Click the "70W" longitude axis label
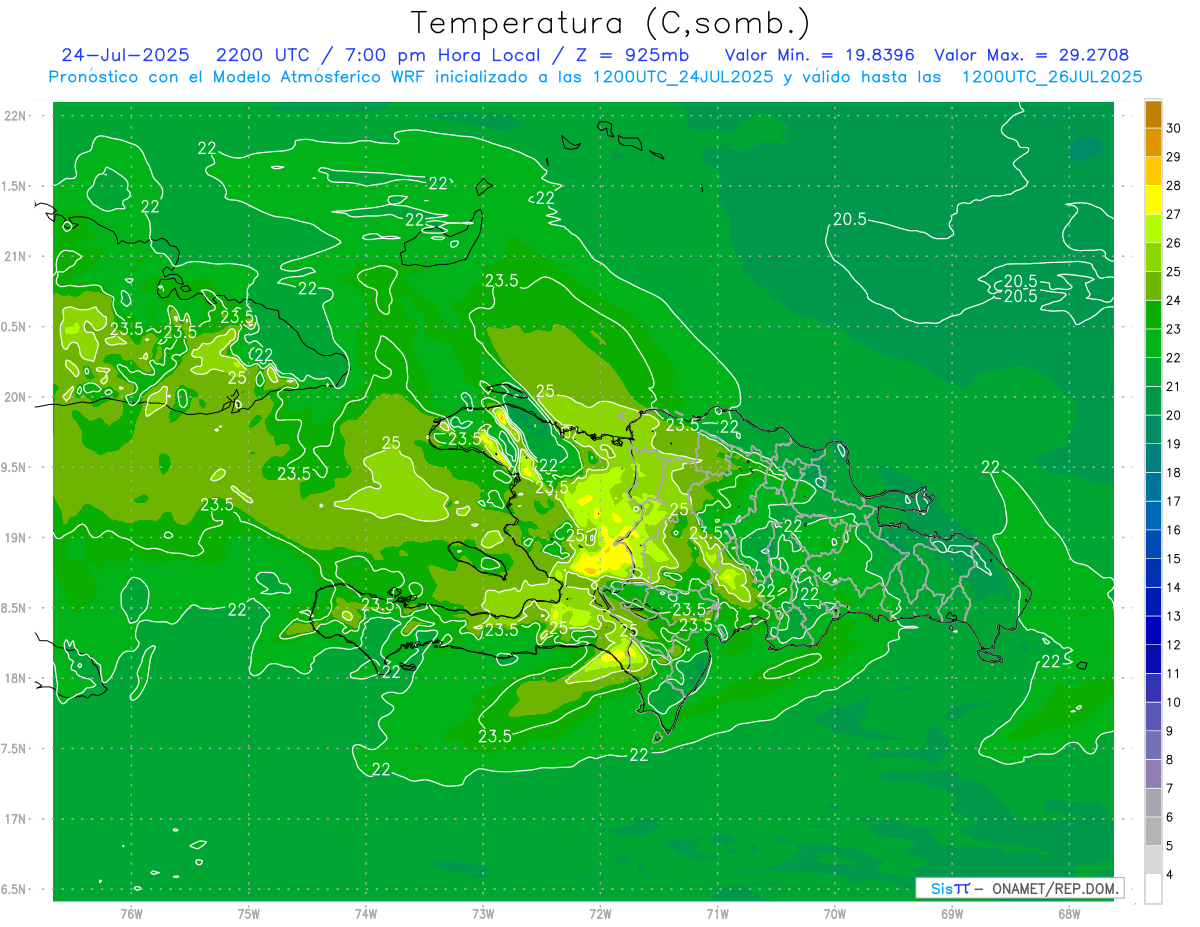 click(835, 914)
